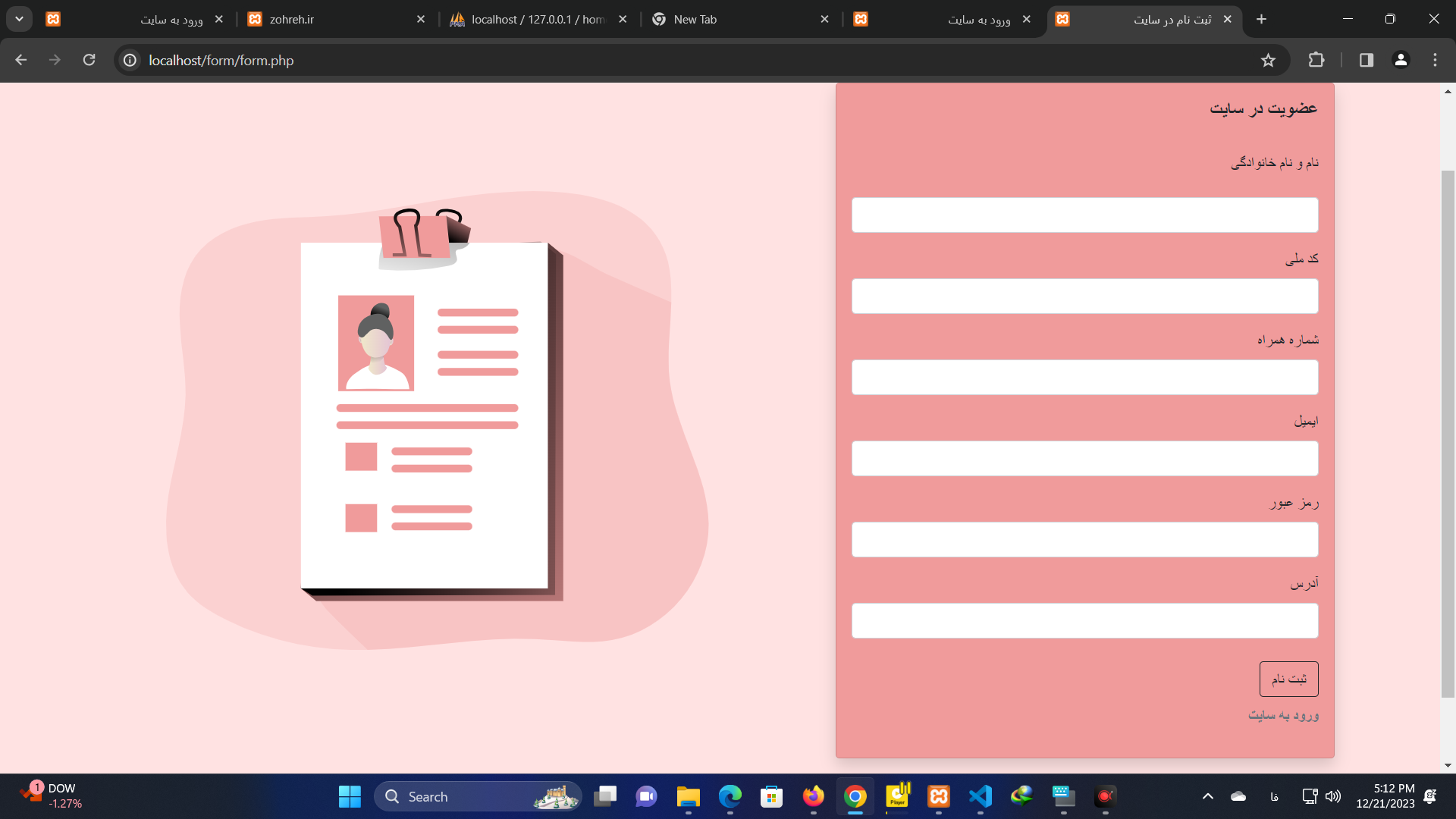Open the Chrome profile avatar icon
Viewport: 1456px width, 819px height.
coord(1401,60)
